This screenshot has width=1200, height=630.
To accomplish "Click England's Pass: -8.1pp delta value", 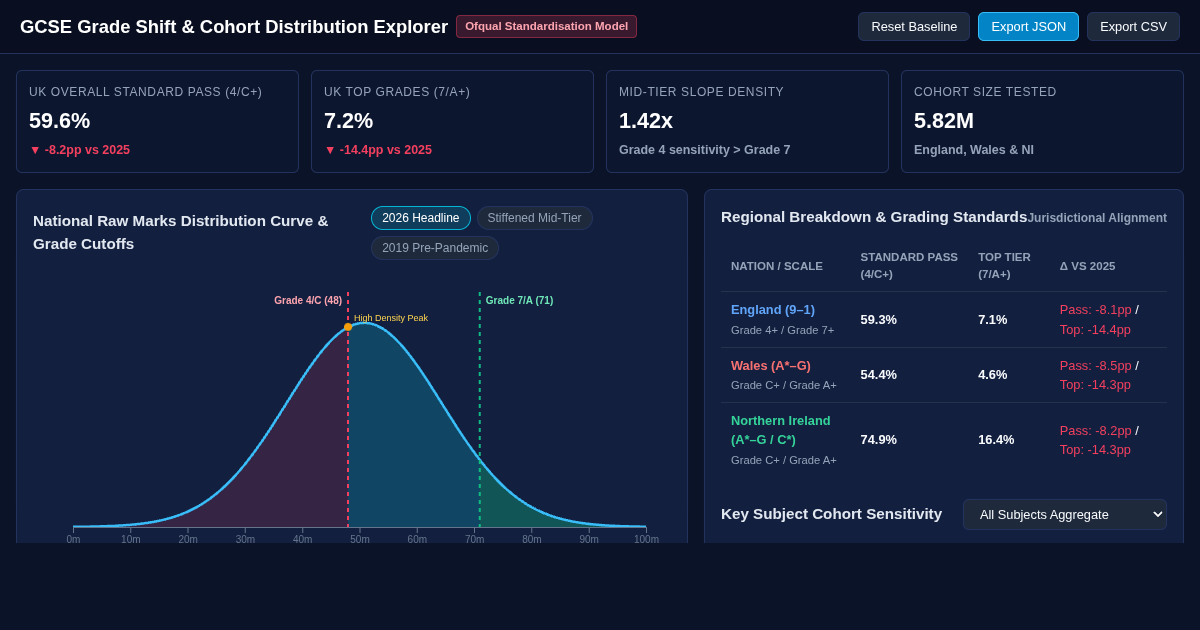I will pyautogui.click(x=1096, y=310).
